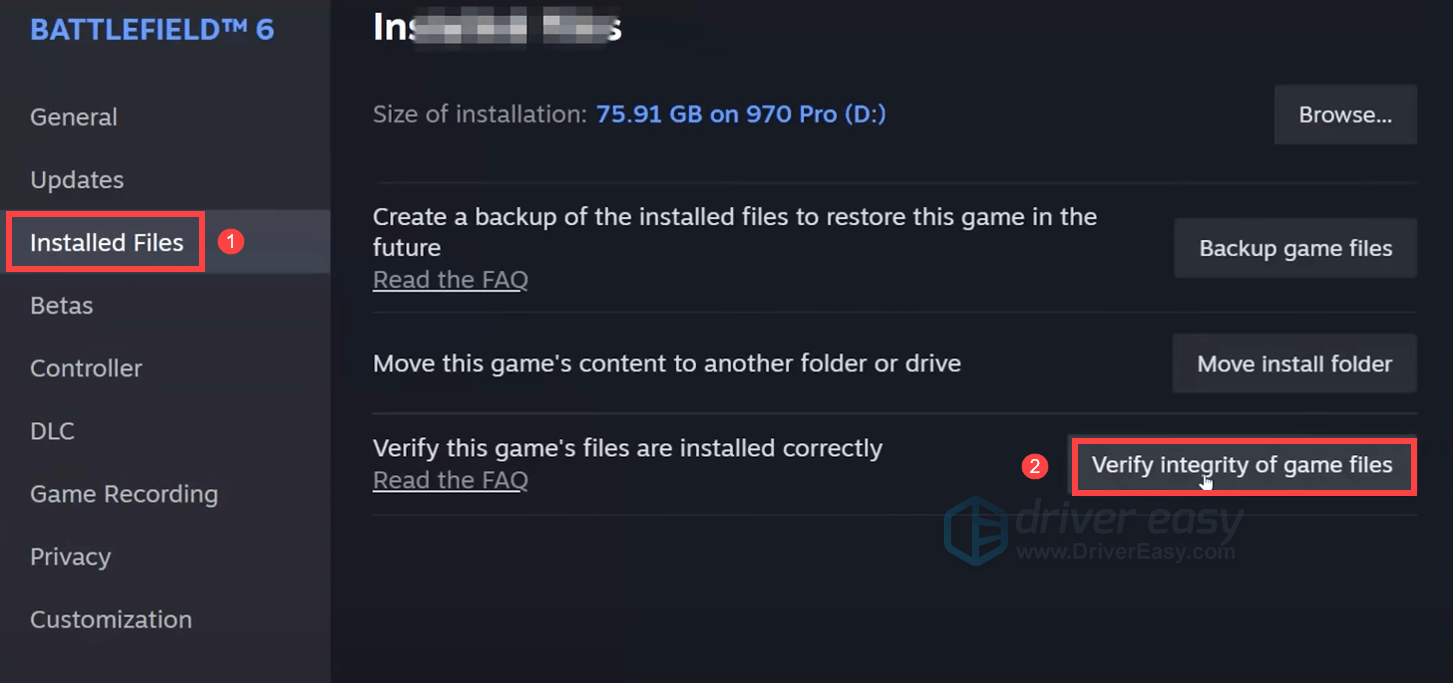
Task: Click the BATTLEFIELD 6 title
Action: pyautogui.click(x=152, y=29)
